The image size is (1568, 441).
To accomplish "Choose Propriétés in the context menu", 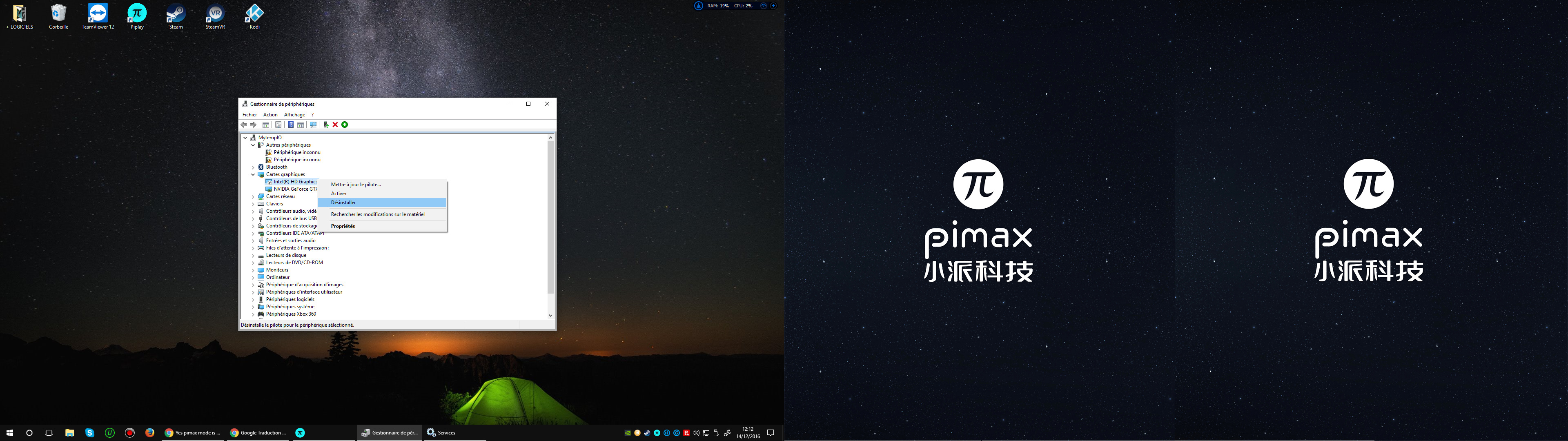I will 382,226.
